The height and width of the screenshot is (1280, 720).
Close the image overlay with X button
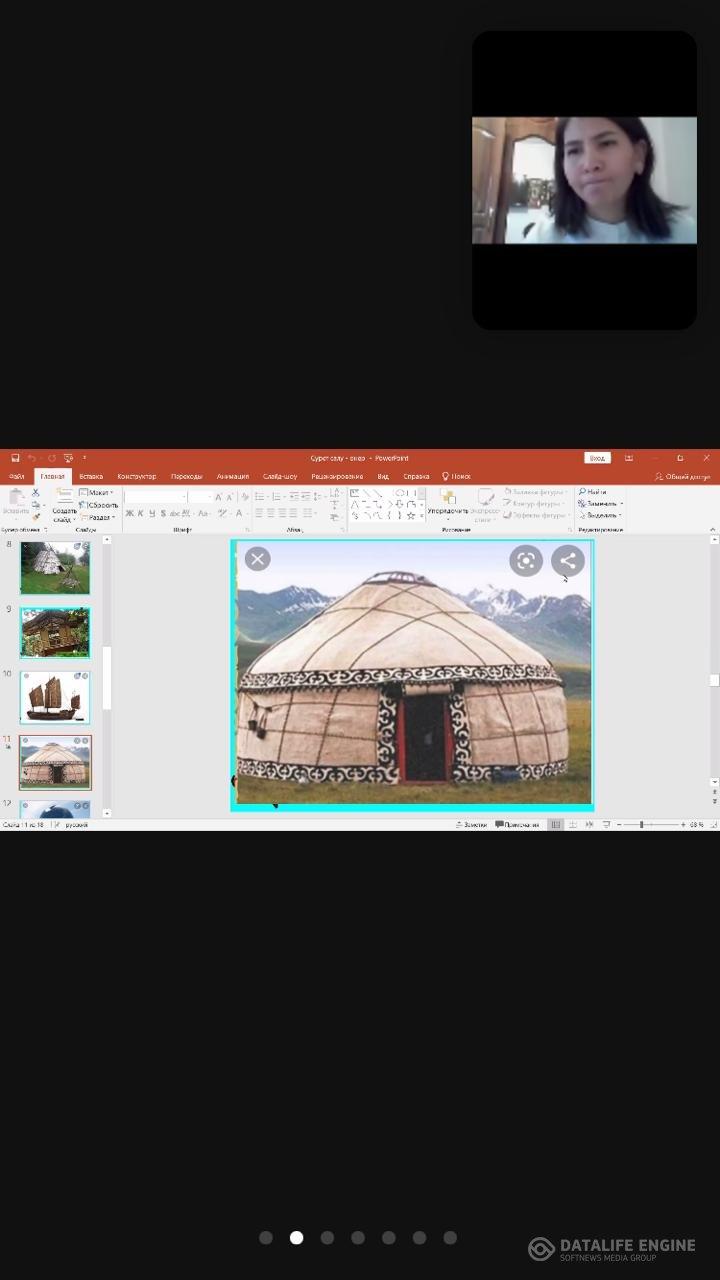pyautogui.click(x=257, y=559)
